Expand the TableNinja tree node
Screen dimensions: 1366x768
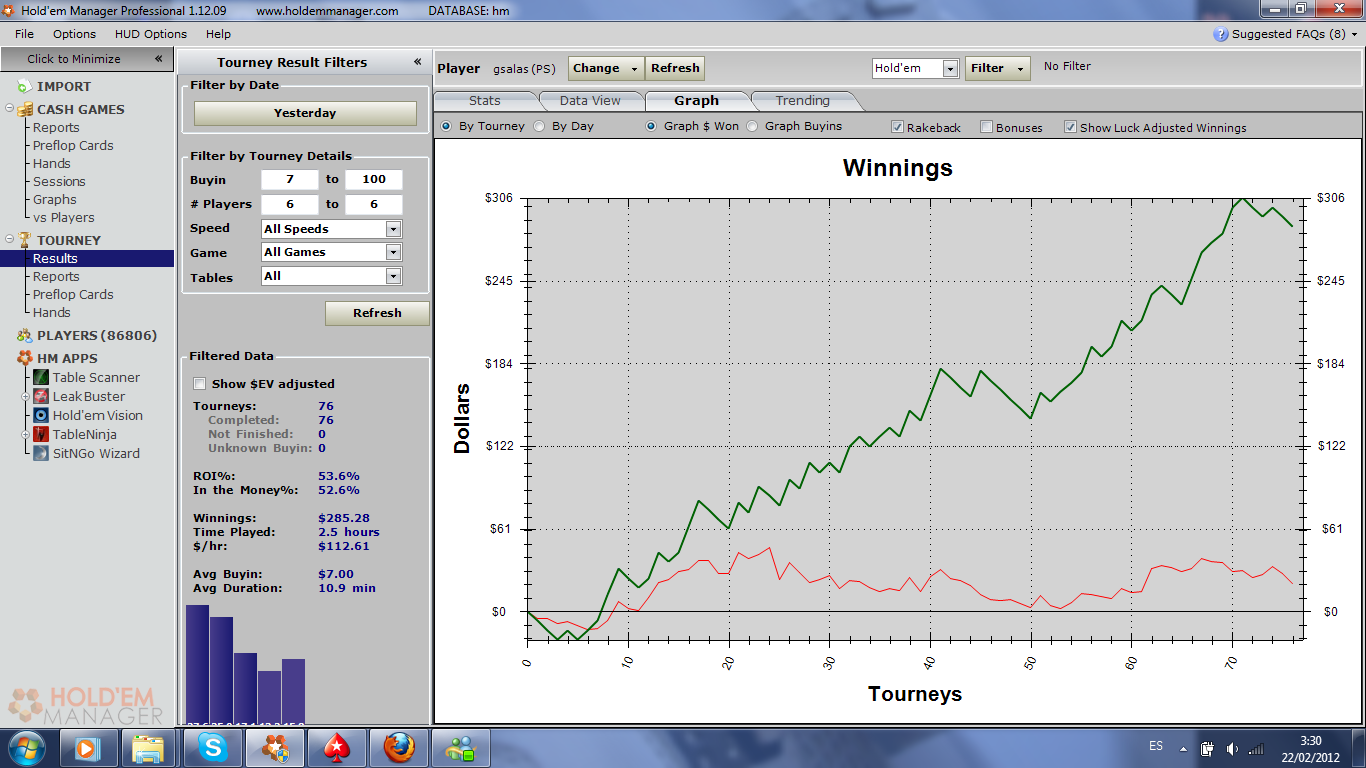[27, 435]
